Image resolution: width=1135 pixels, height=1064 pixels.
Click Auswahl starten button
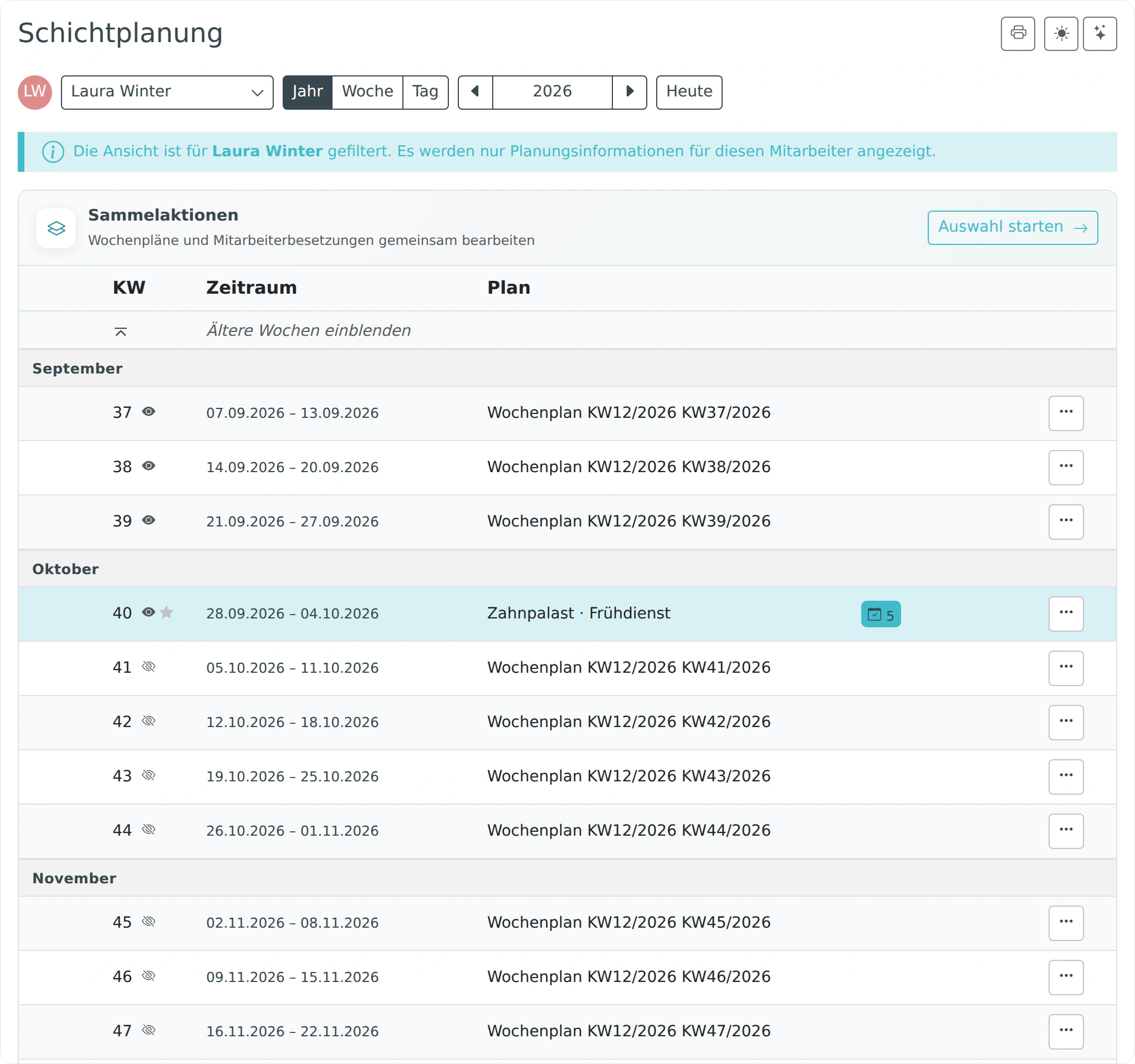coord(1013,228)
